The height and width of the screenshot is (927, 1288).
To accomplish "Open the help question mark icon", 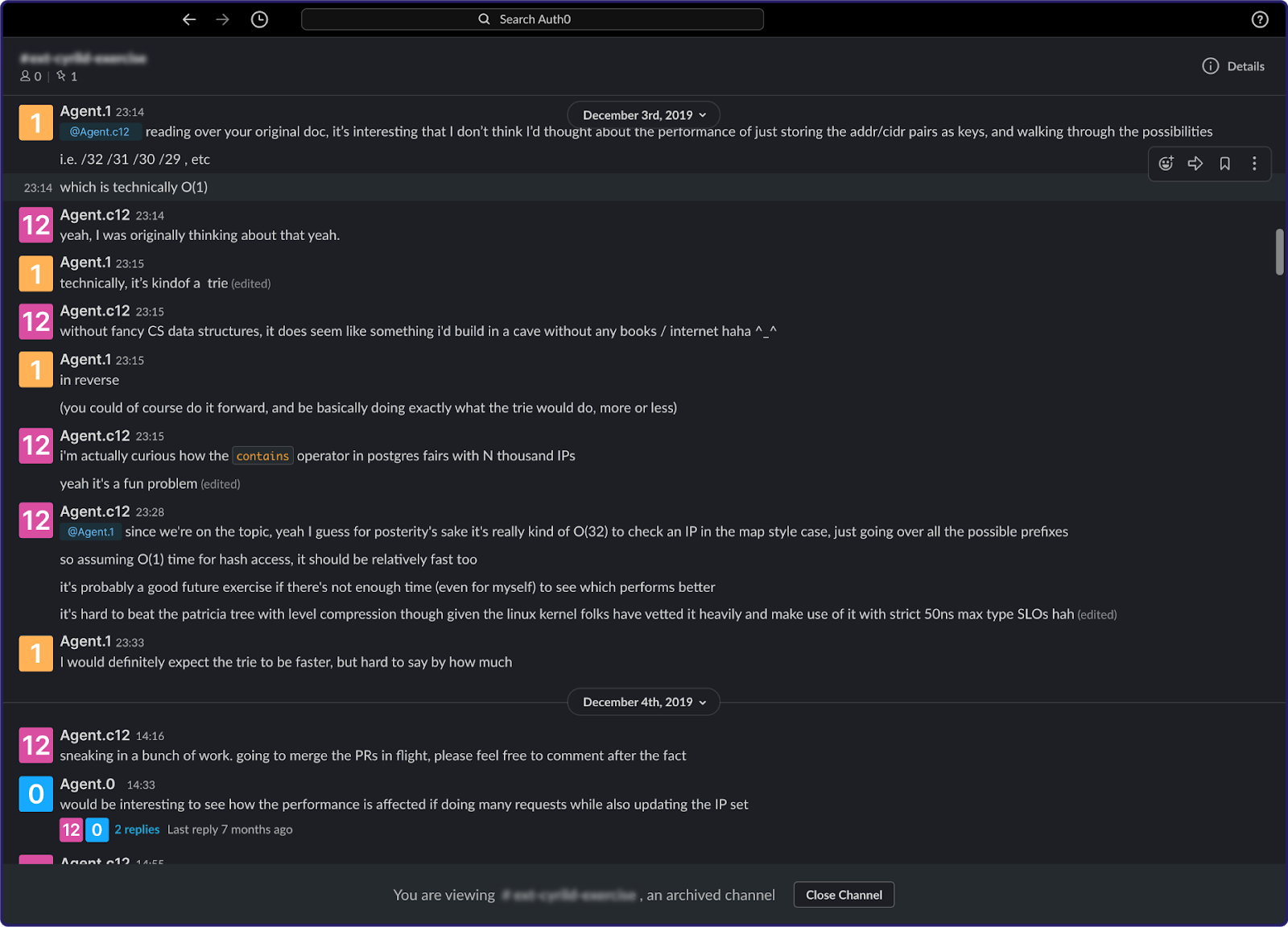I will click(1260, 19).
